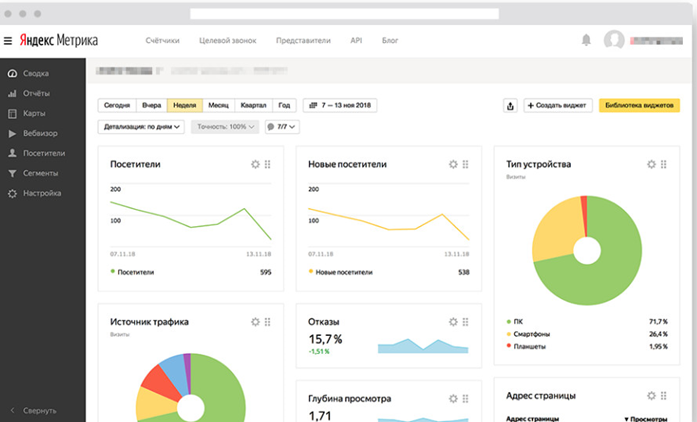Click the drag handle of Отказы widget
This screenshot has width=697, height=422.
click(x=465, y=322)
